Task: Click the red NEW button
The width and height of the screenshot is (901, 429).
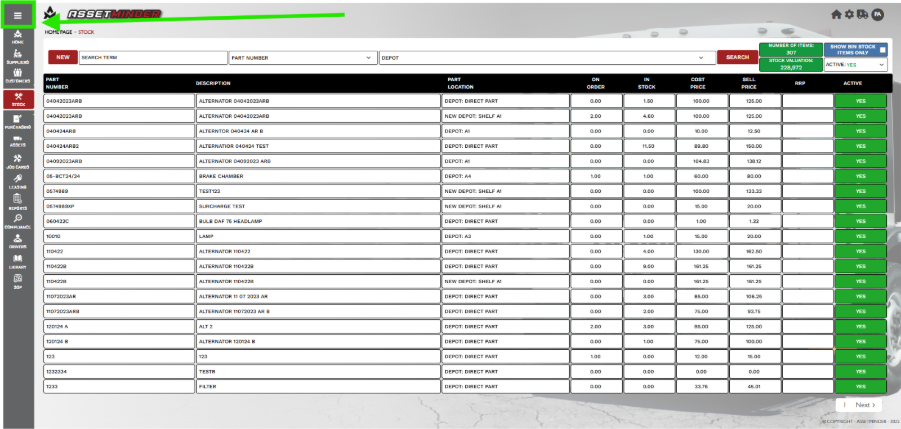Action: tap(63, 57)
